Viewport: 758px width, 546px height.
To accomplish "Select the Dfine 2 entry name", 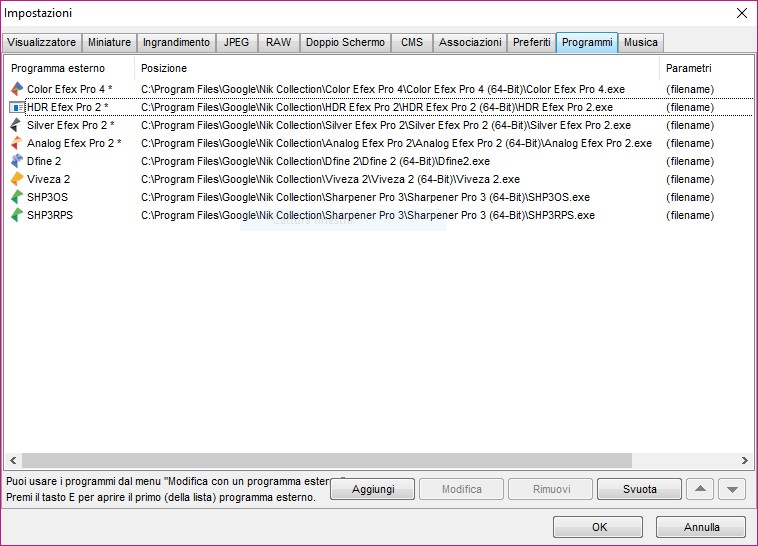I will pyautogui.click(x=44, y=161).
